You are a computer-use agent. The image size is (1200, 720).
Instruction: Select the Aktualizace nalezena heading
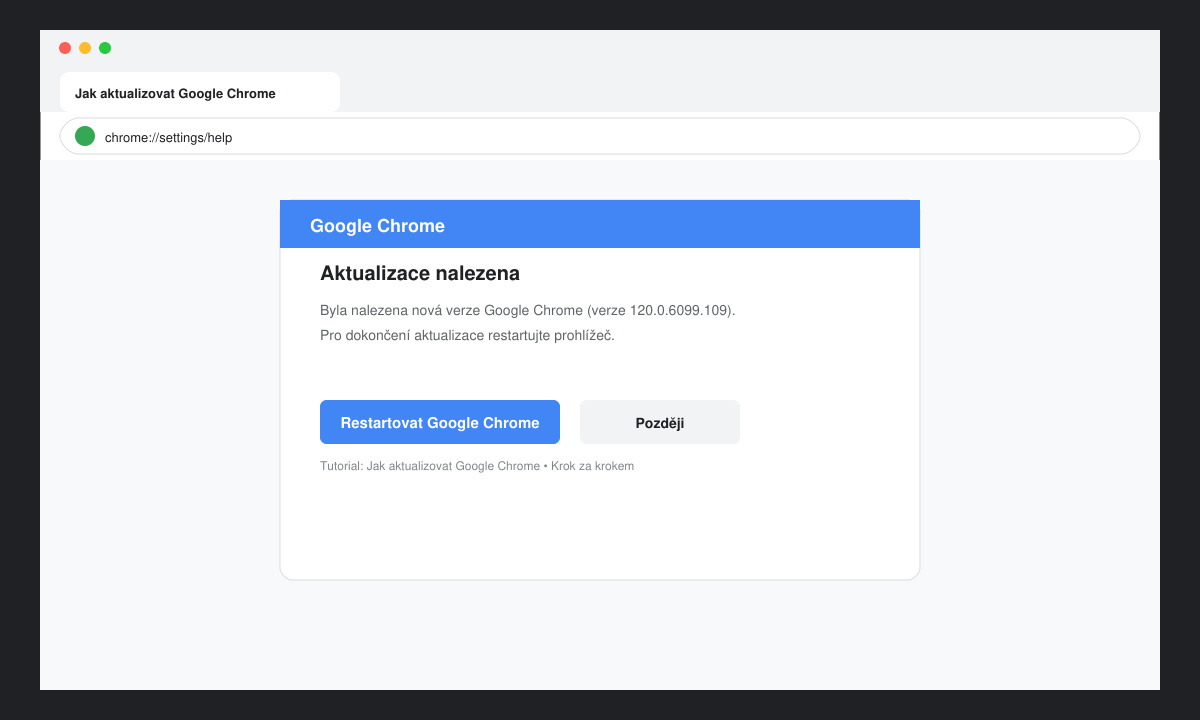click(x=420, y=273)
